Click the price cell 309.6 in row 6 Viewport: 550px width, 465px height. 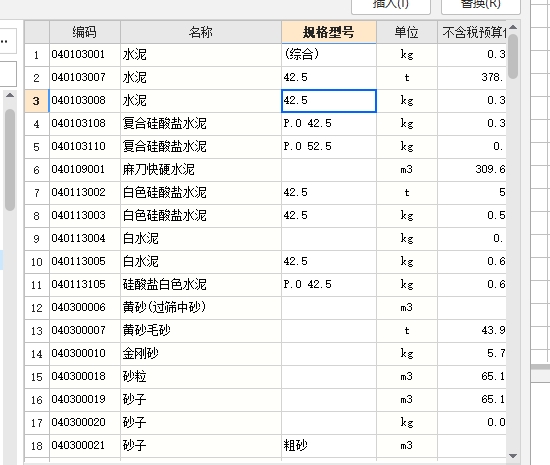click(472, 170)
